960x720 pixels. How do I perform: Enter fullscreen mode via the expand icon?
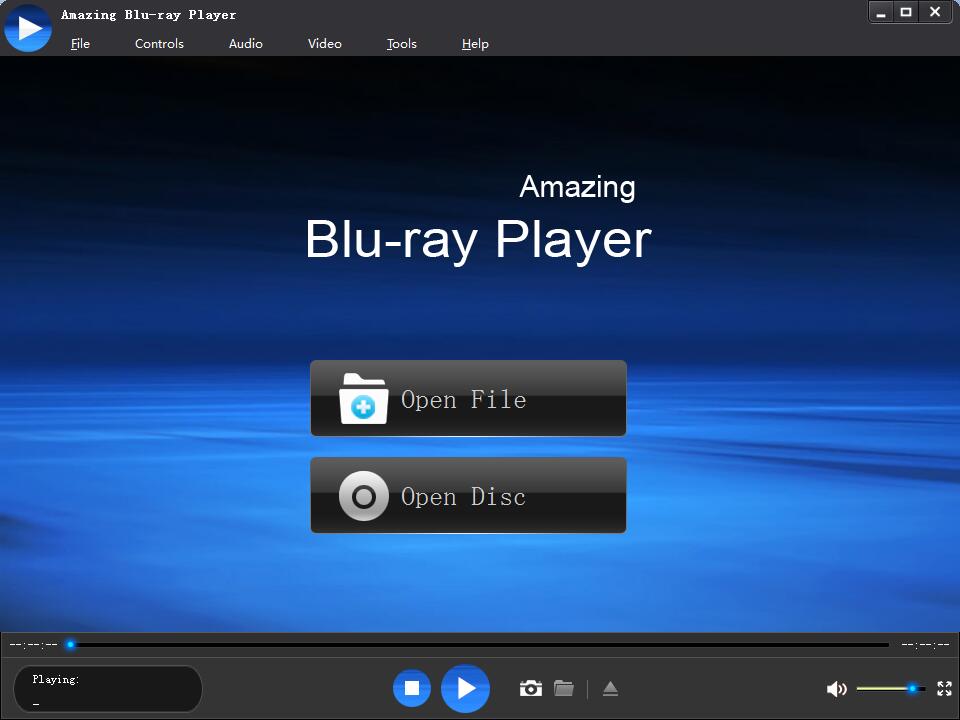click(x=944, y=688)
